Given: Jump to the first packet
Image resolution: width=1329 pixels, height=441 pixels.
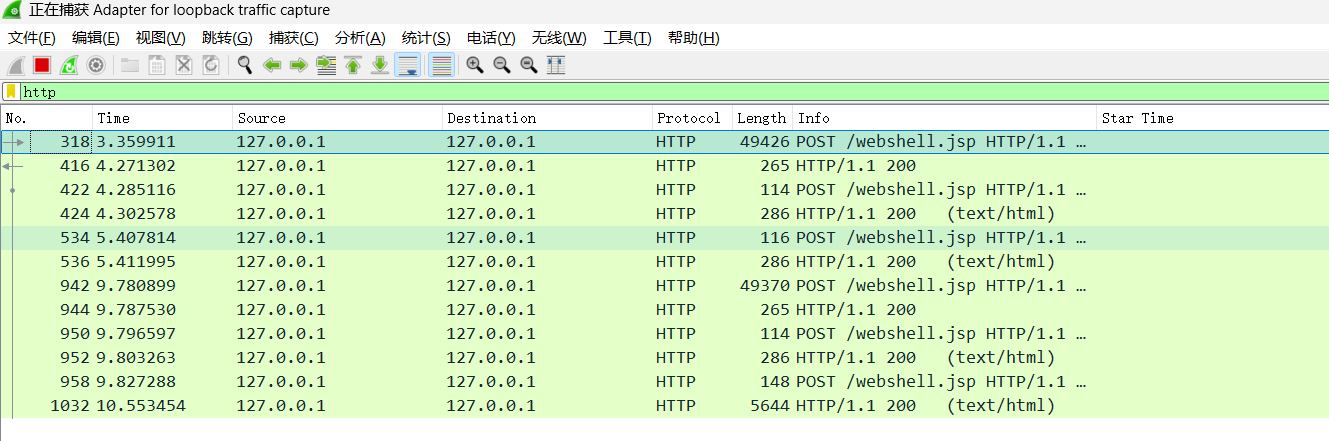Looking at the screenshot, I should click(x=352, y=65).
